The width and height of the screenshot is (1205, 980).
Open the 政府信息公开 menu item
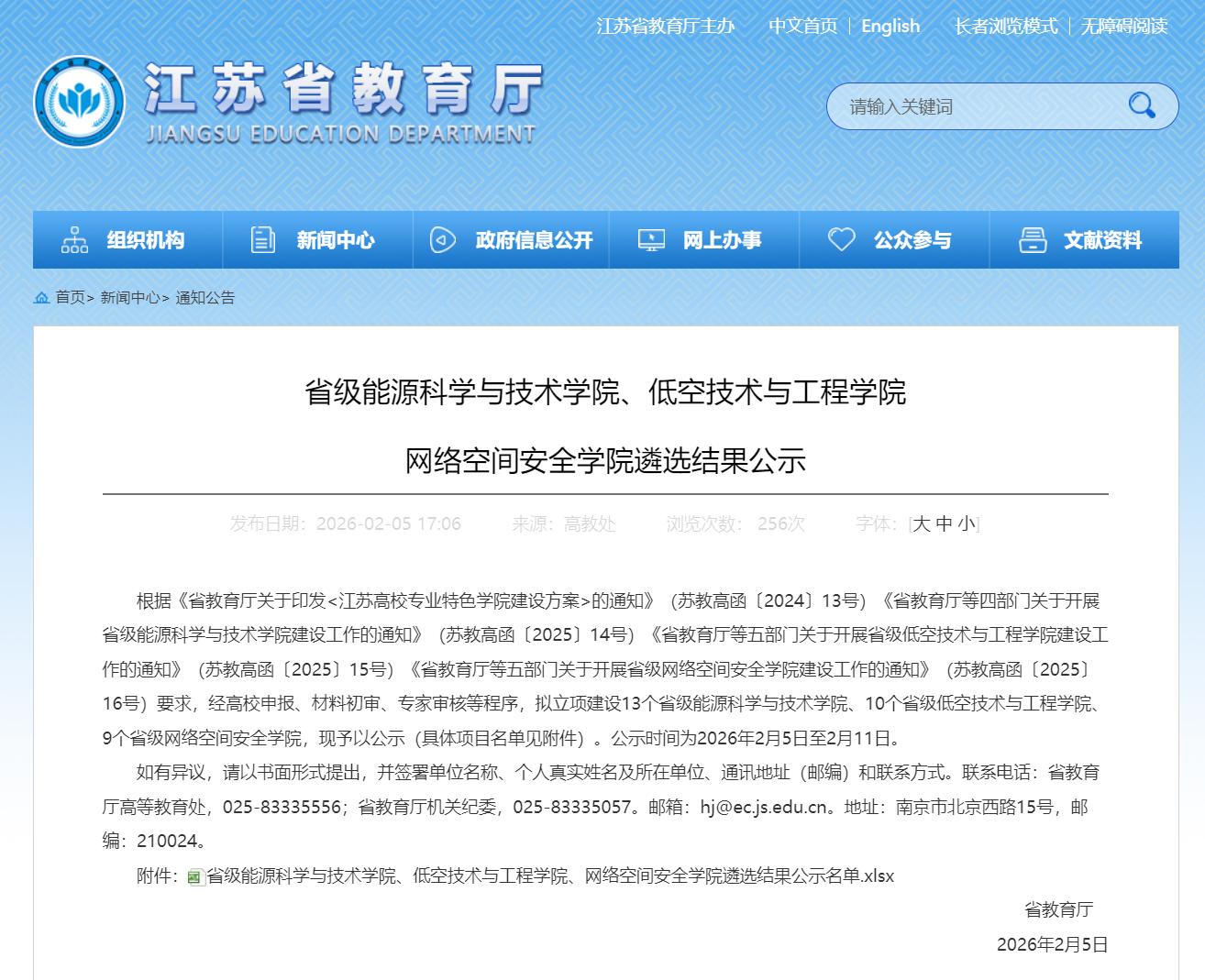tap(534, 240)
